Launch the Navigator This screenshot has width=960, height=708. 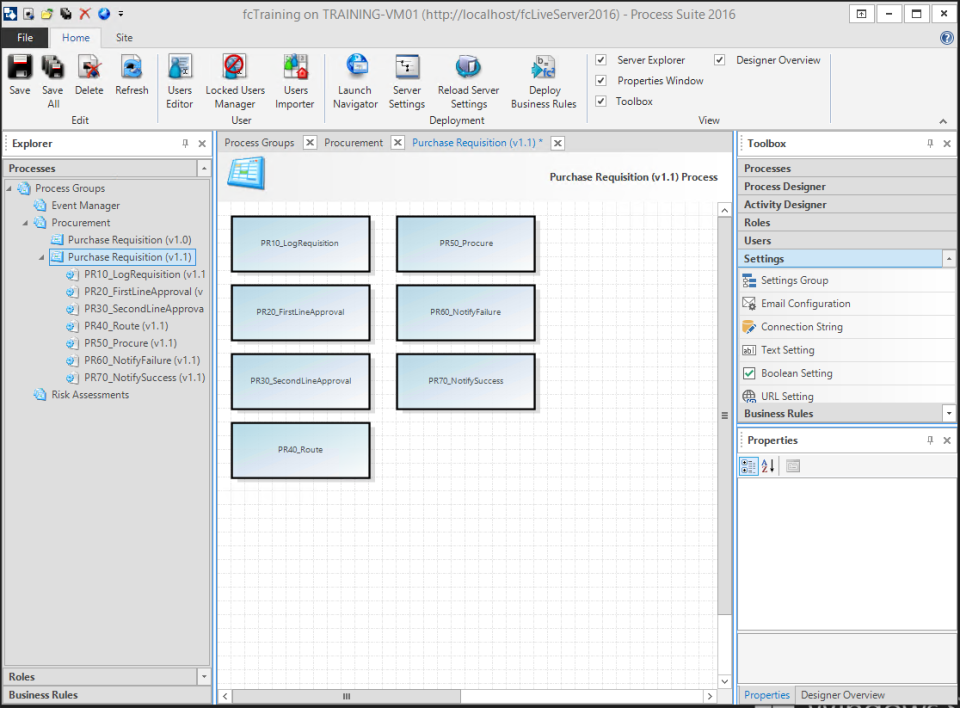click(x=355, y=80)
